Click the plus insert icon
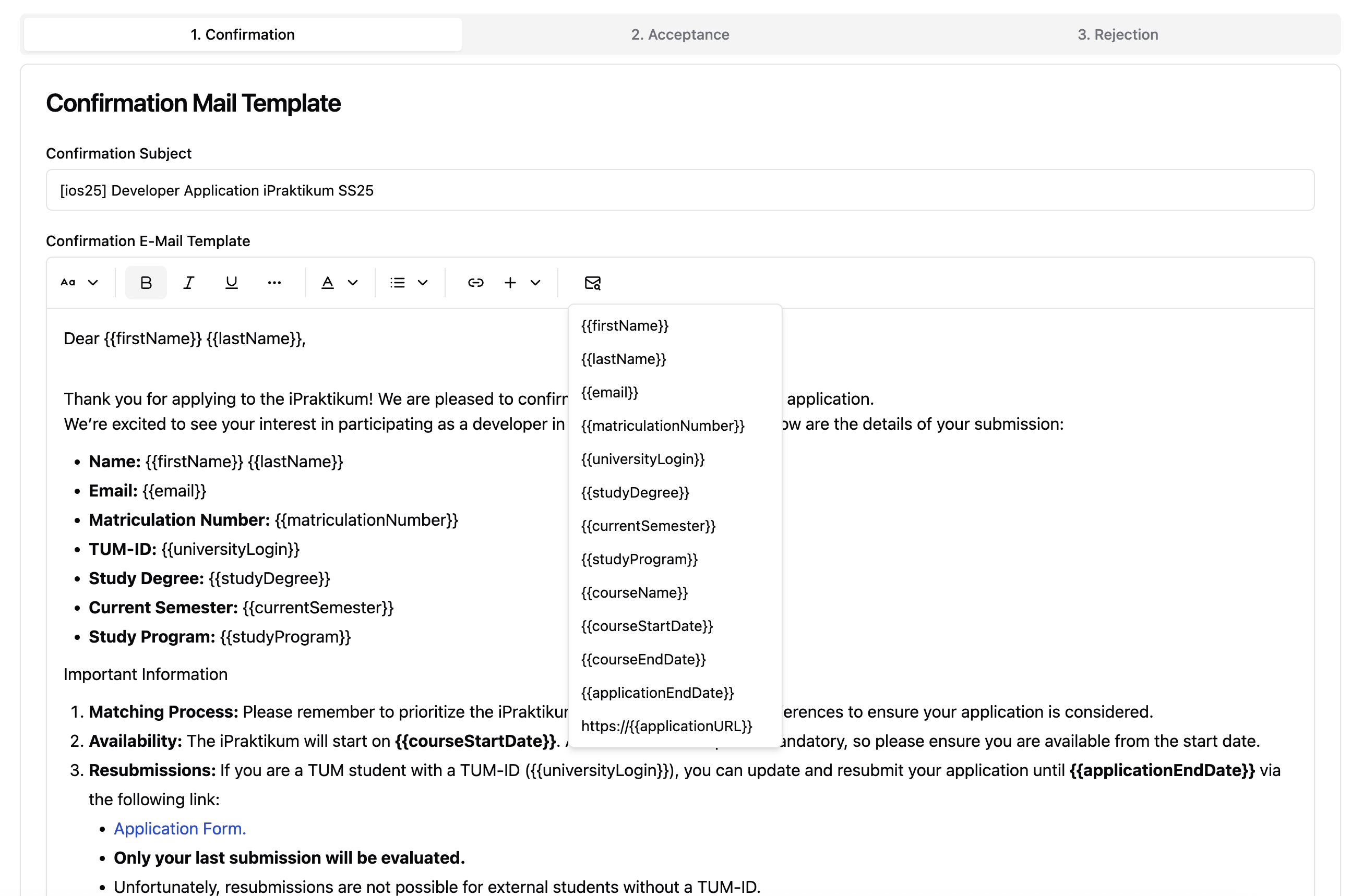1363x896 pixels. pyautogui.click(x=510, y=282)
